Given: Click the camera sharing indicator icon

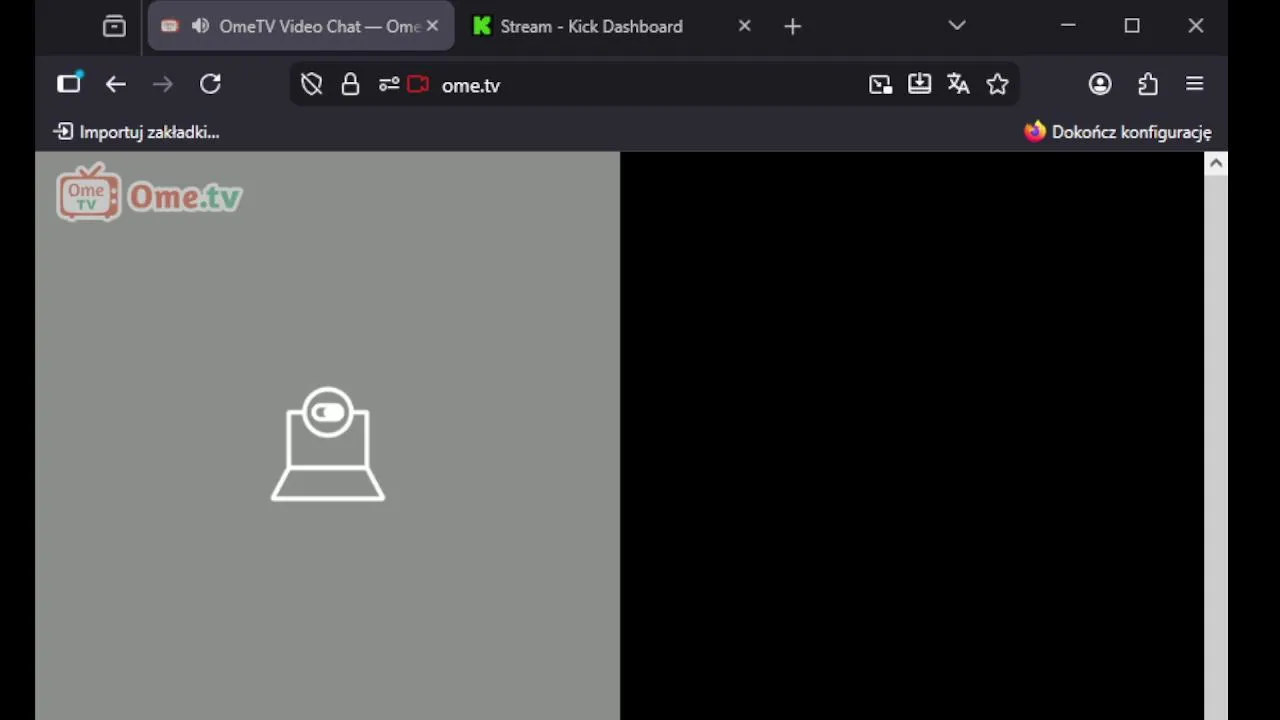Looking at the screenshot, I should pyautogui.click(x=418, y=85).
